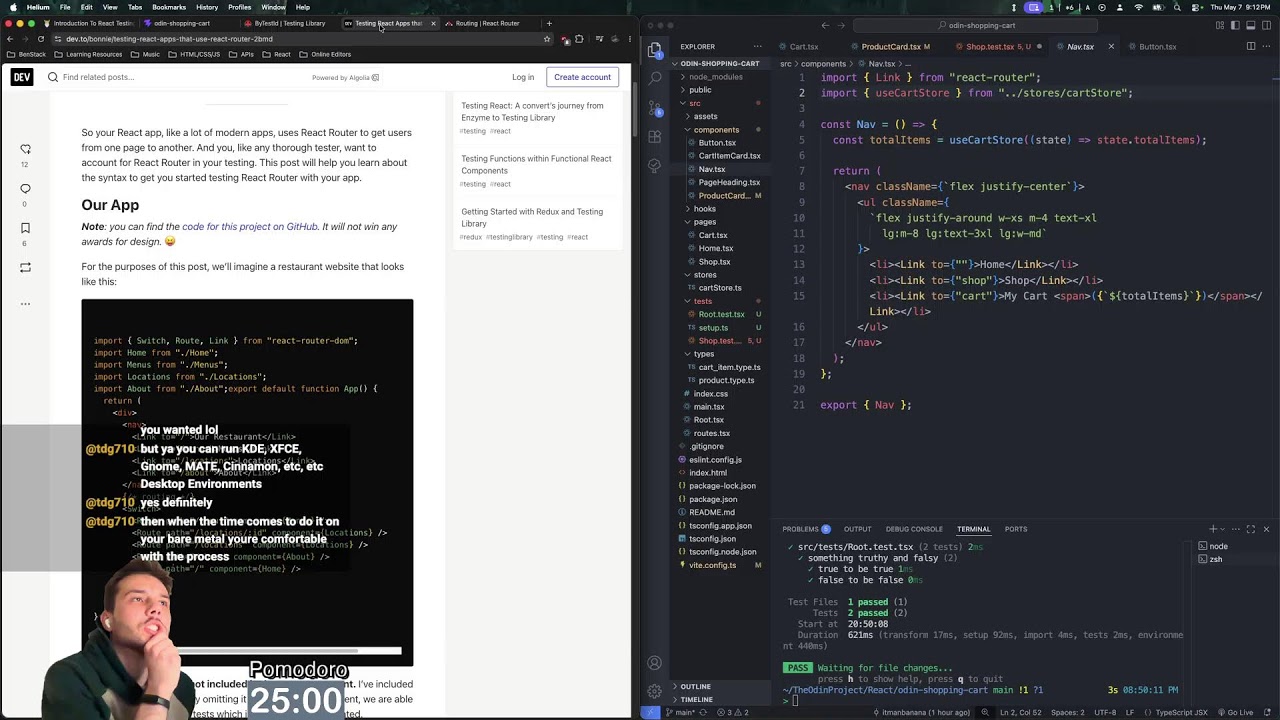Open 'Getting Started with Redux and Testing Library' post
The height and width of the screenshot is (720, 1280).
tap(532, 217)
